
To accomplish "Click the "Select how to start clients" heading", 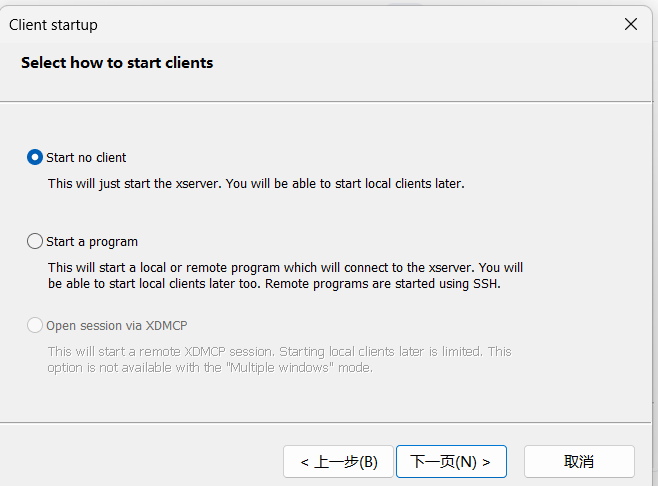I will [x=117, y=62].
